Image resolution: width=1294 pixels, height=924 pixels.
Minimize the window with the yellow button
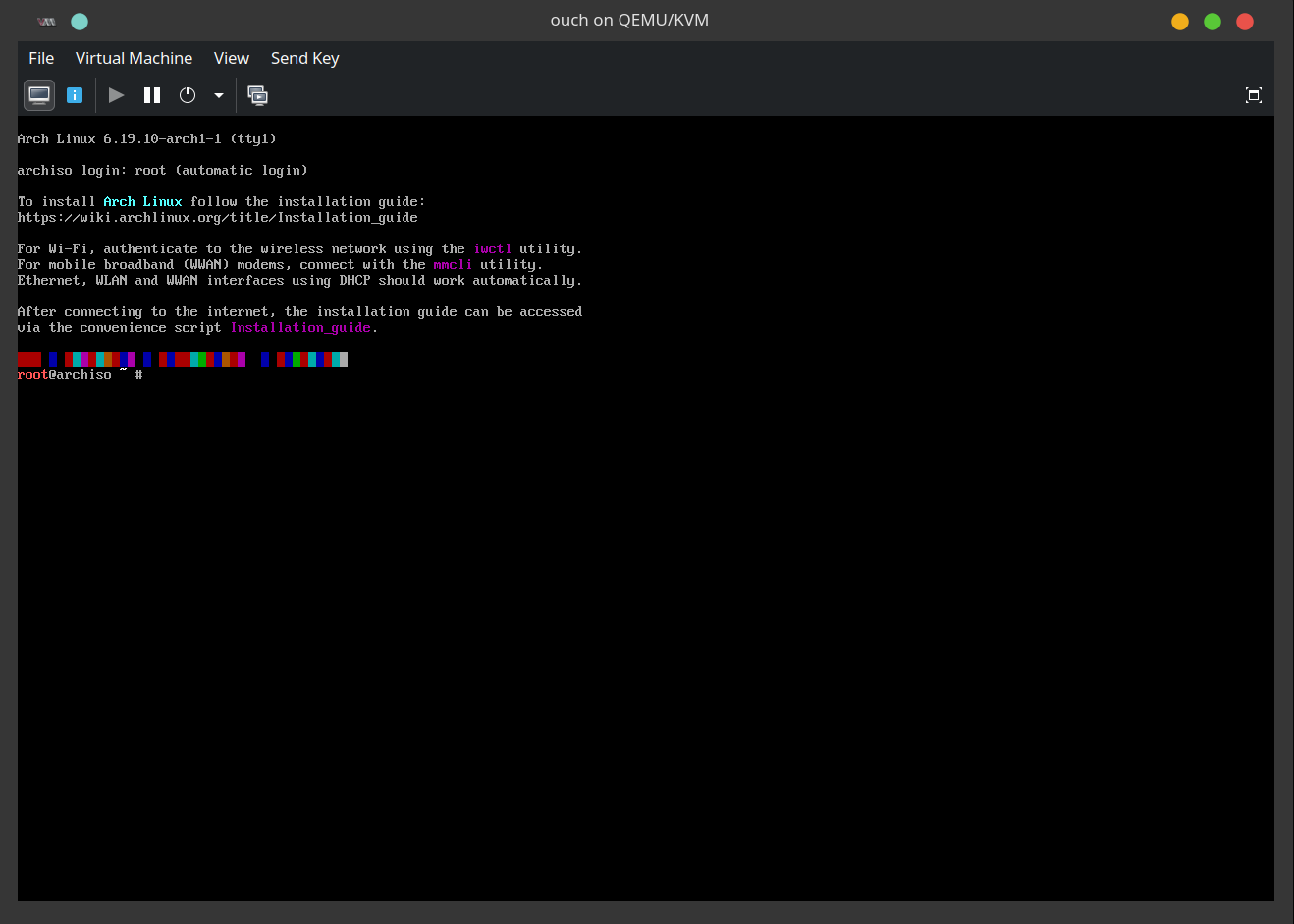(1180, 22)
